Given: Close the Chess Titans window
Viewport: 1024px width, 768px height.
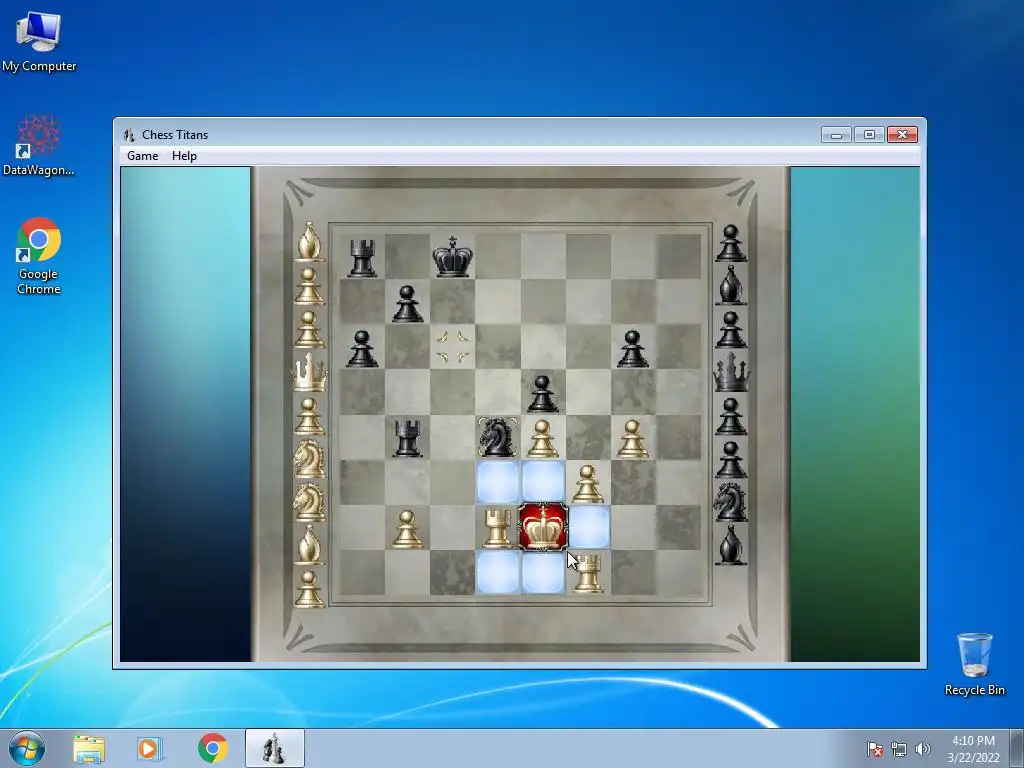Looking at the screenshot, I should point(903,135).
